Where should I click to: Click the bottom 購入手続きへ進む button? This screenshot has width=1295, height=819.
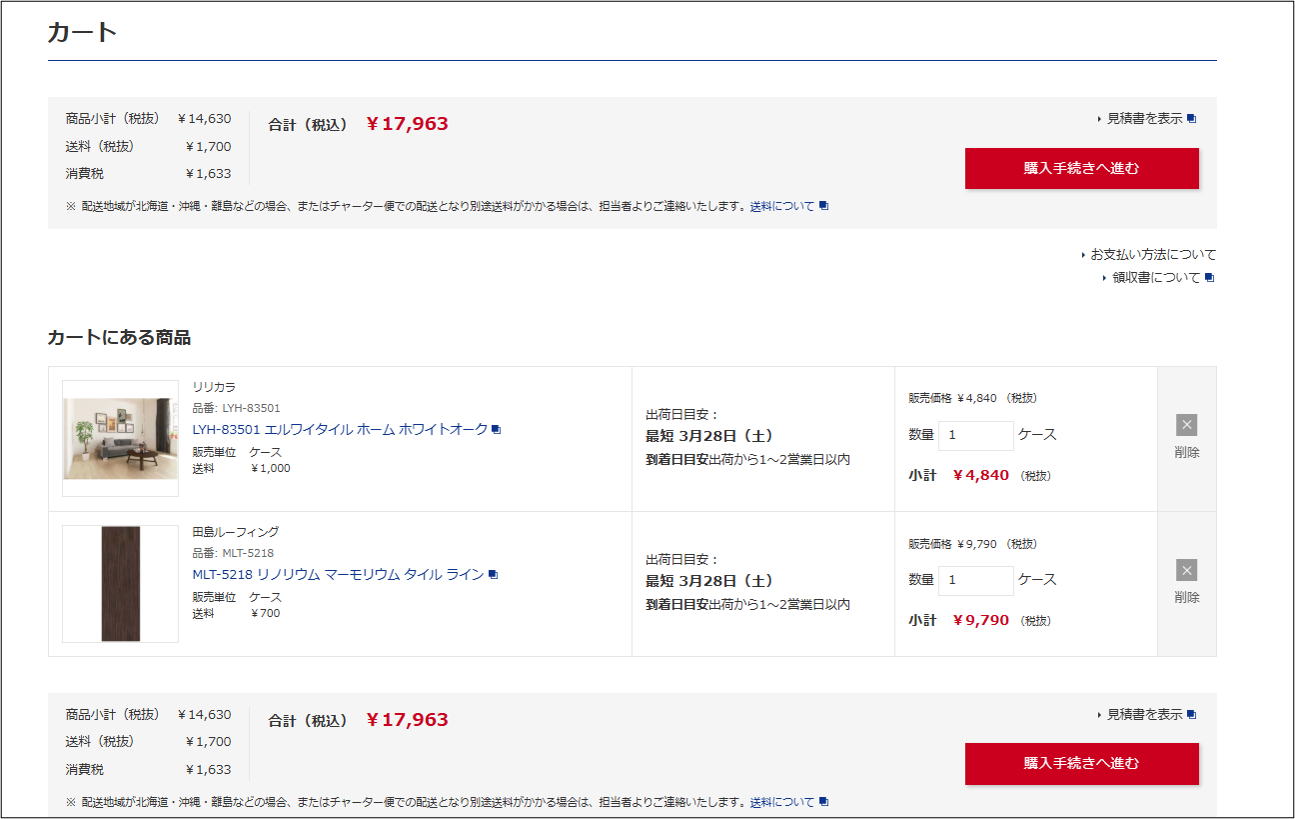click(x=1081, y=763)
